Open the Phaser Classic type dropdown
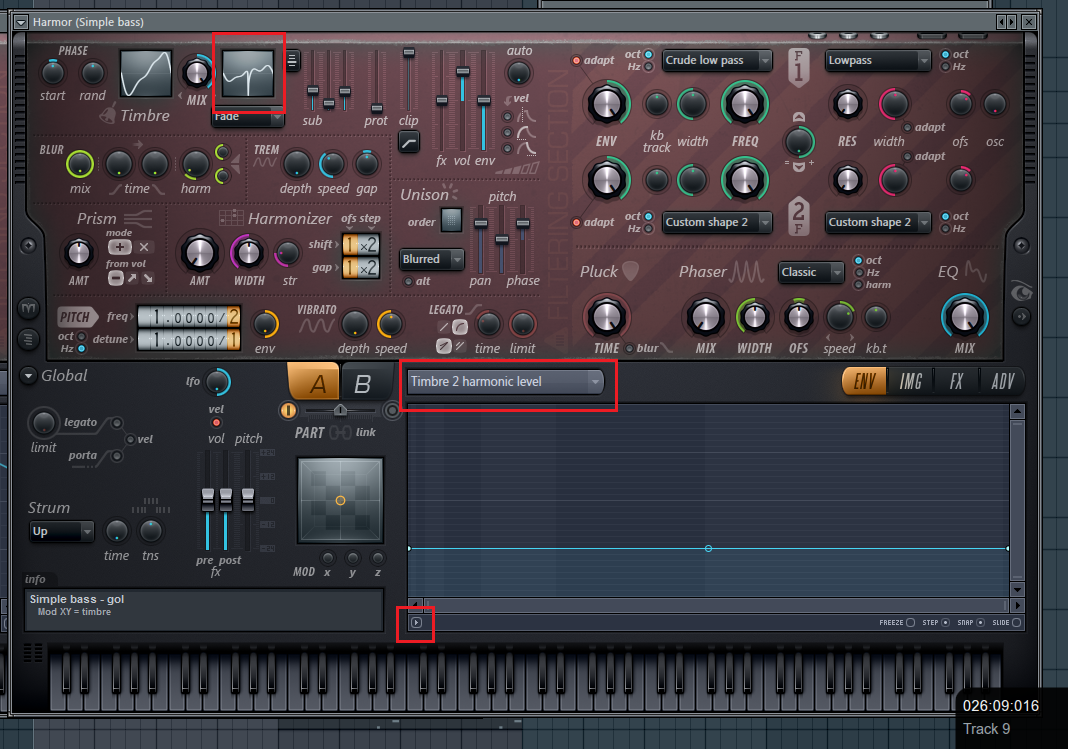1068x749 pixels. (812, 272)
